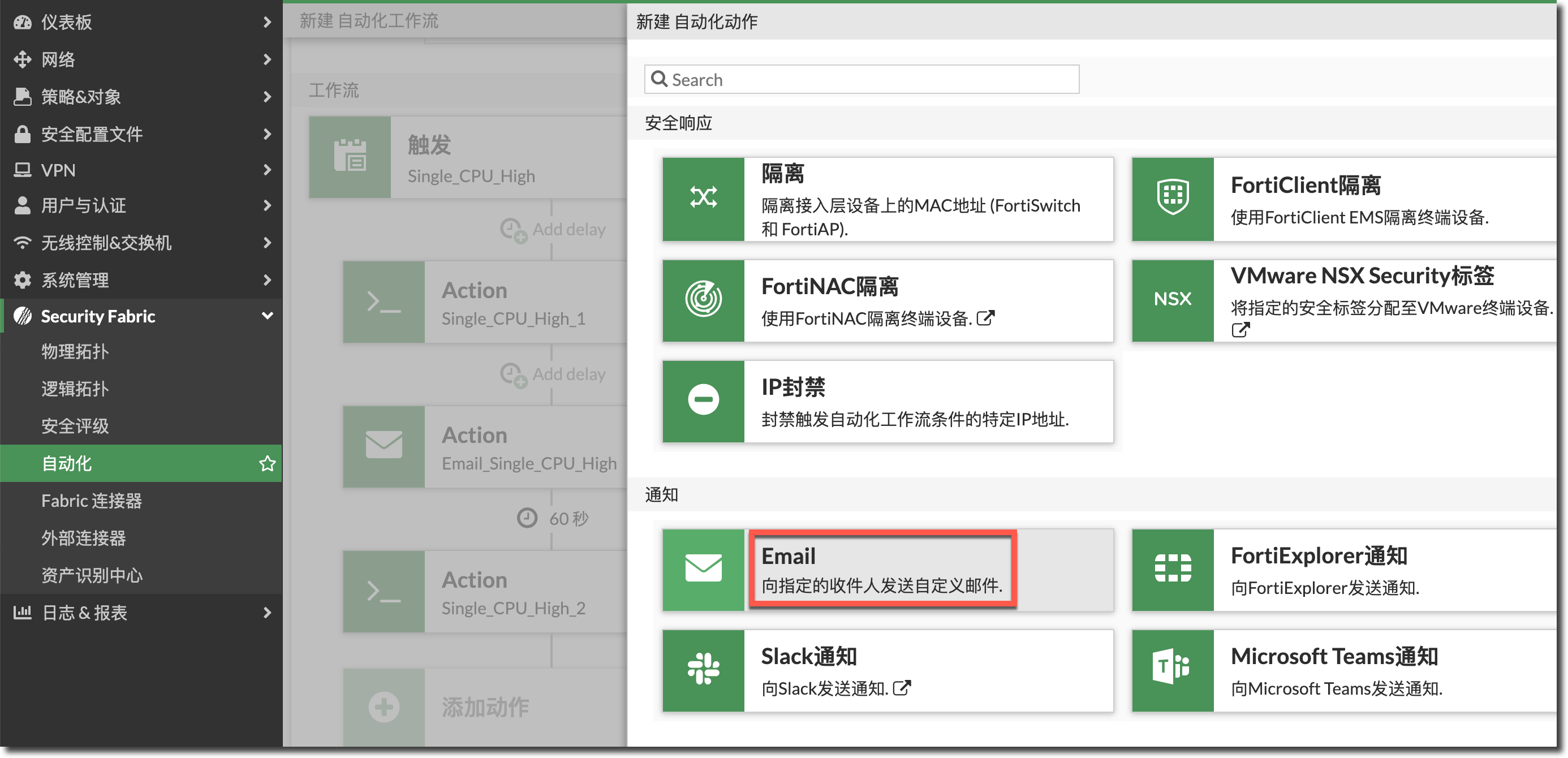Click the Email envelope icon in 通知
The width and height of the screenshot is (1568, 758).
(703, 569)
